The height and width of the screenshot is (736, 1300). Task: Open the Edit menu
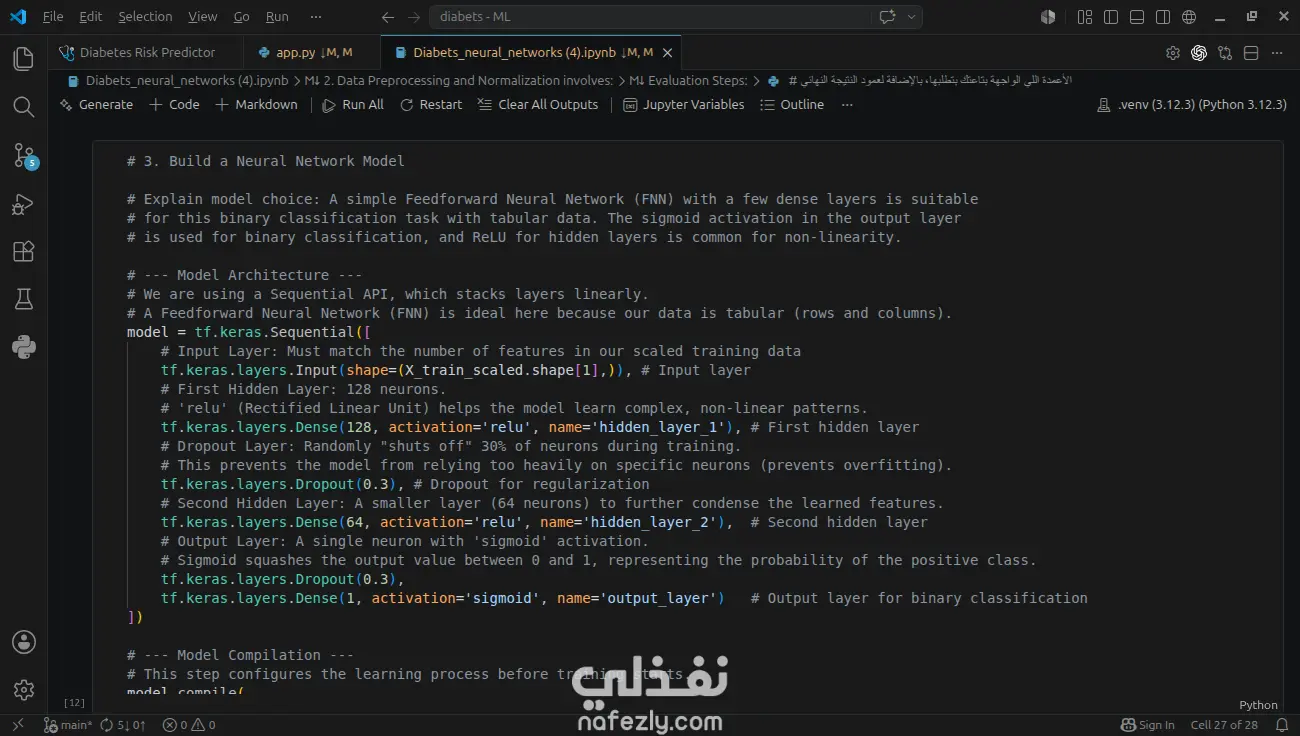[x=90, y=17]
